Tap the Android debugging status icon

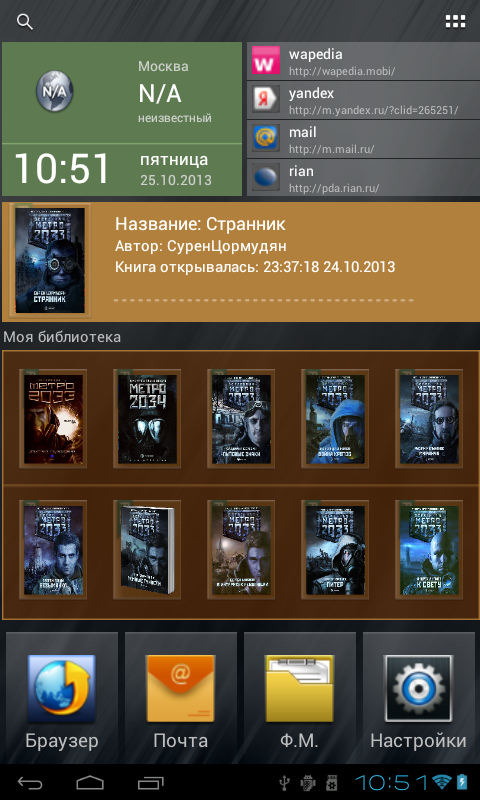click(x=308, y=782)
